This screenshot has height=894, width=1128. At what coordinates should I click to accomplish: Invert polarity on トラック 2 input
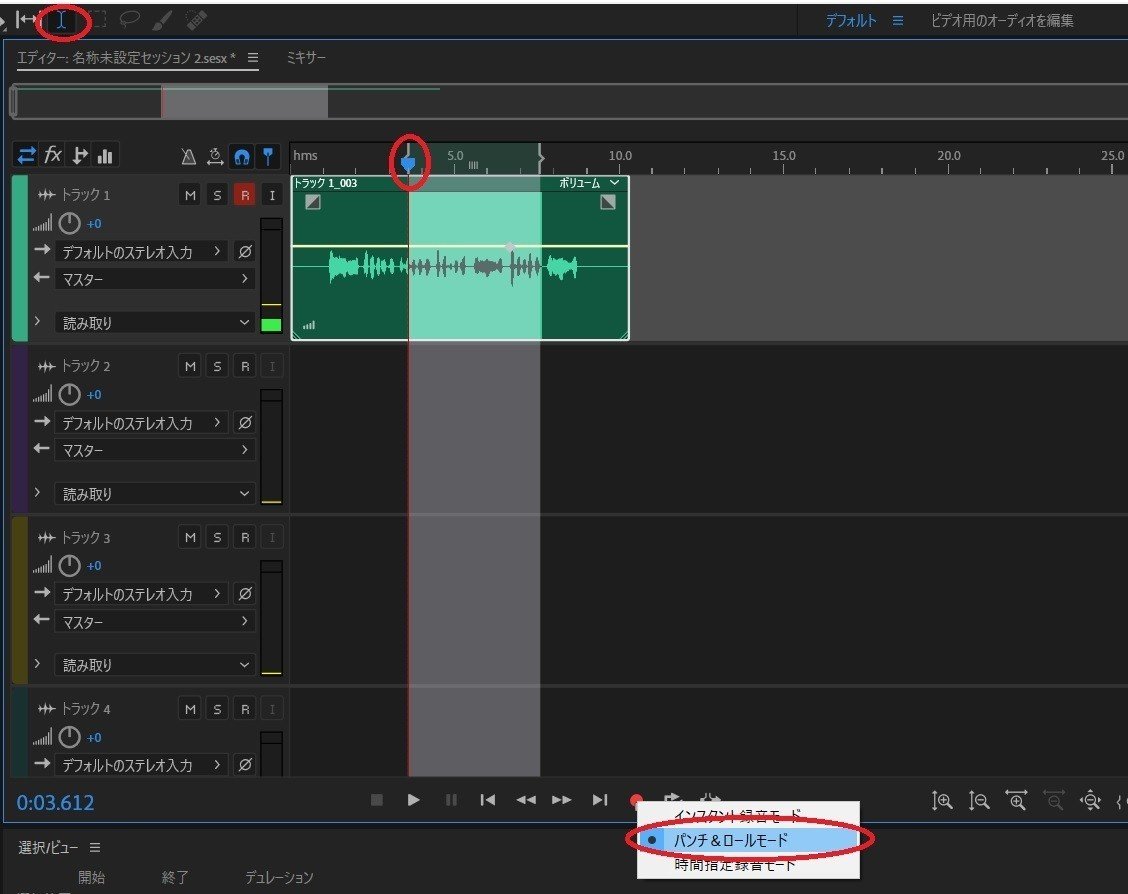pyautogui.click(x=245, y=423)
